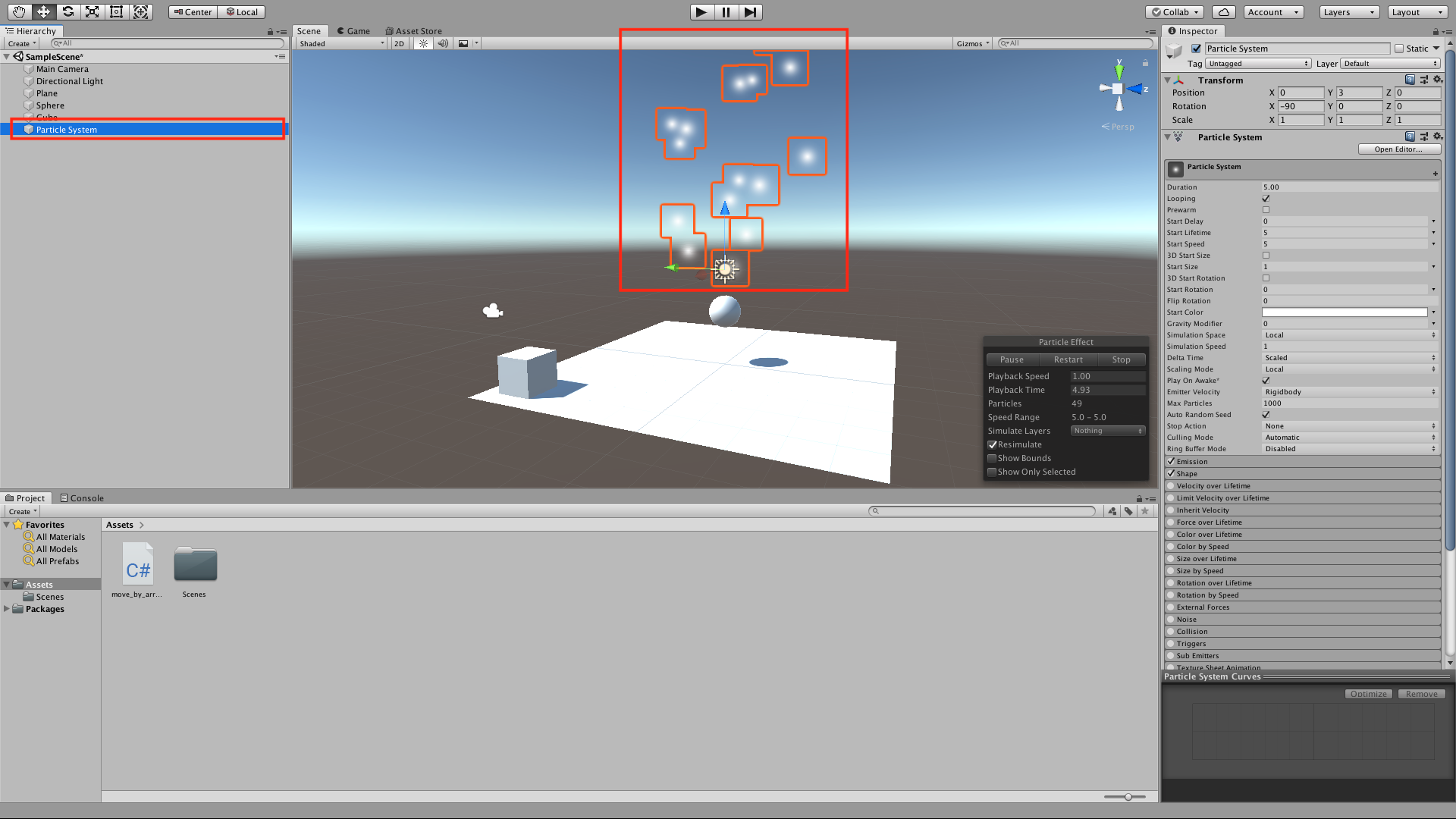Click the Play button

(x=701, y=11)
